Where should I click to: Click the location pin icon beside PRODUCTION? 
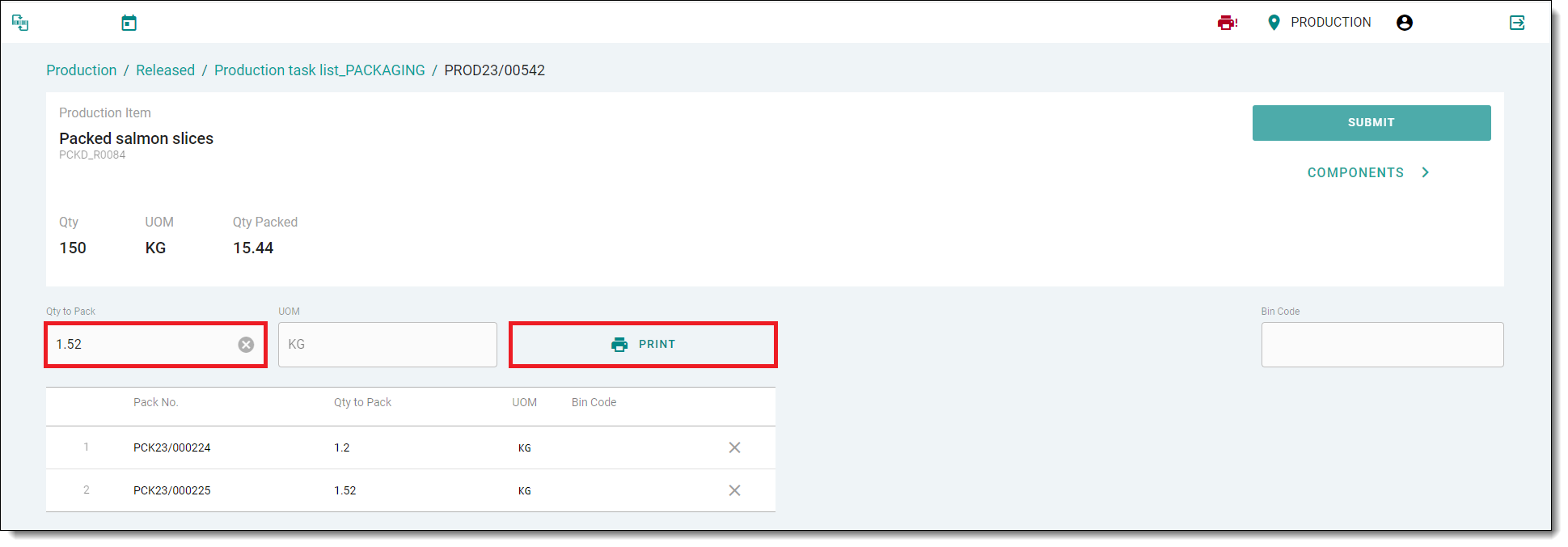[1274, 23]
